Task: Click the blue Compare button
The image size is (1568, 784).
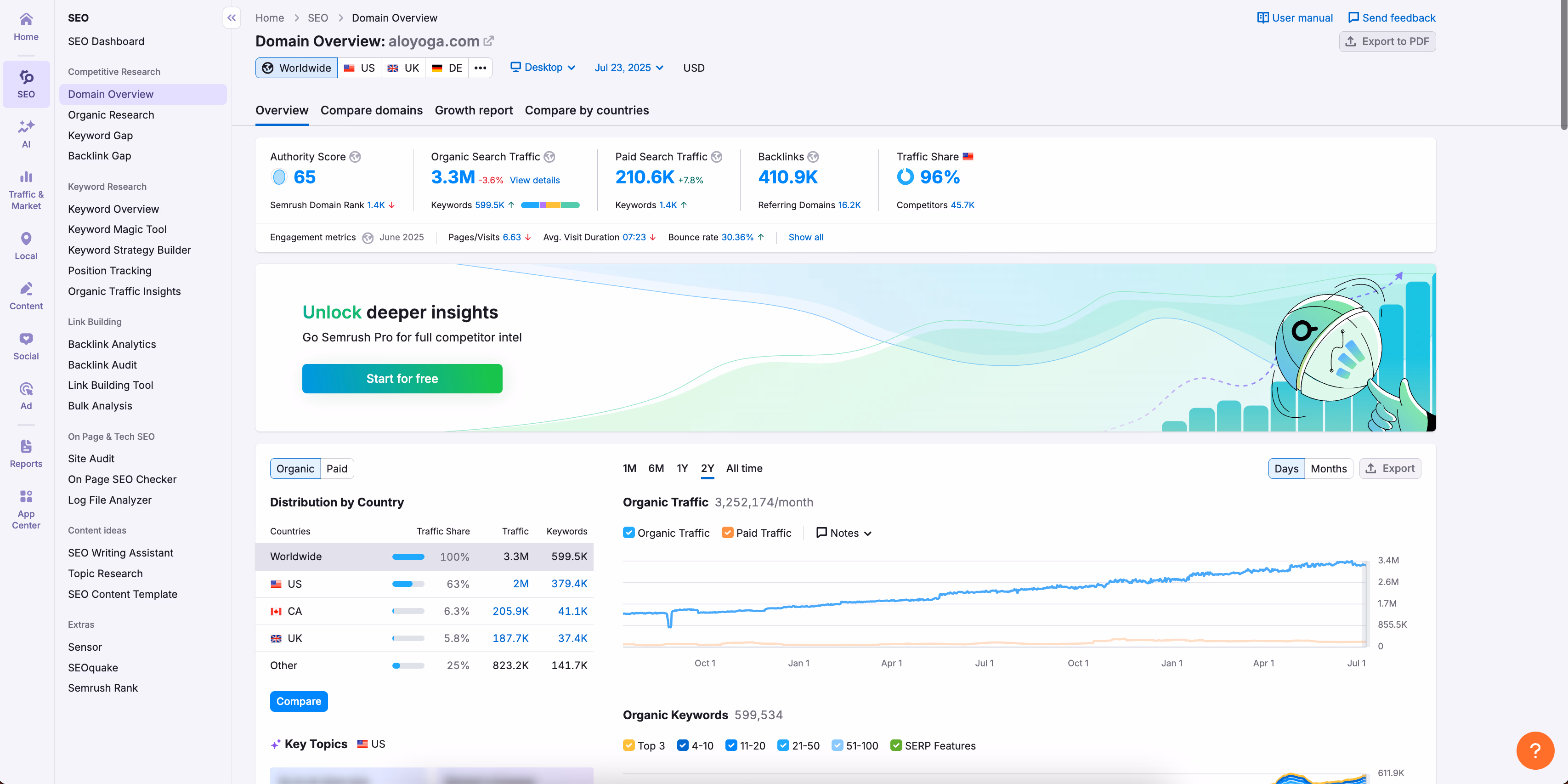Action: (298, 701)
